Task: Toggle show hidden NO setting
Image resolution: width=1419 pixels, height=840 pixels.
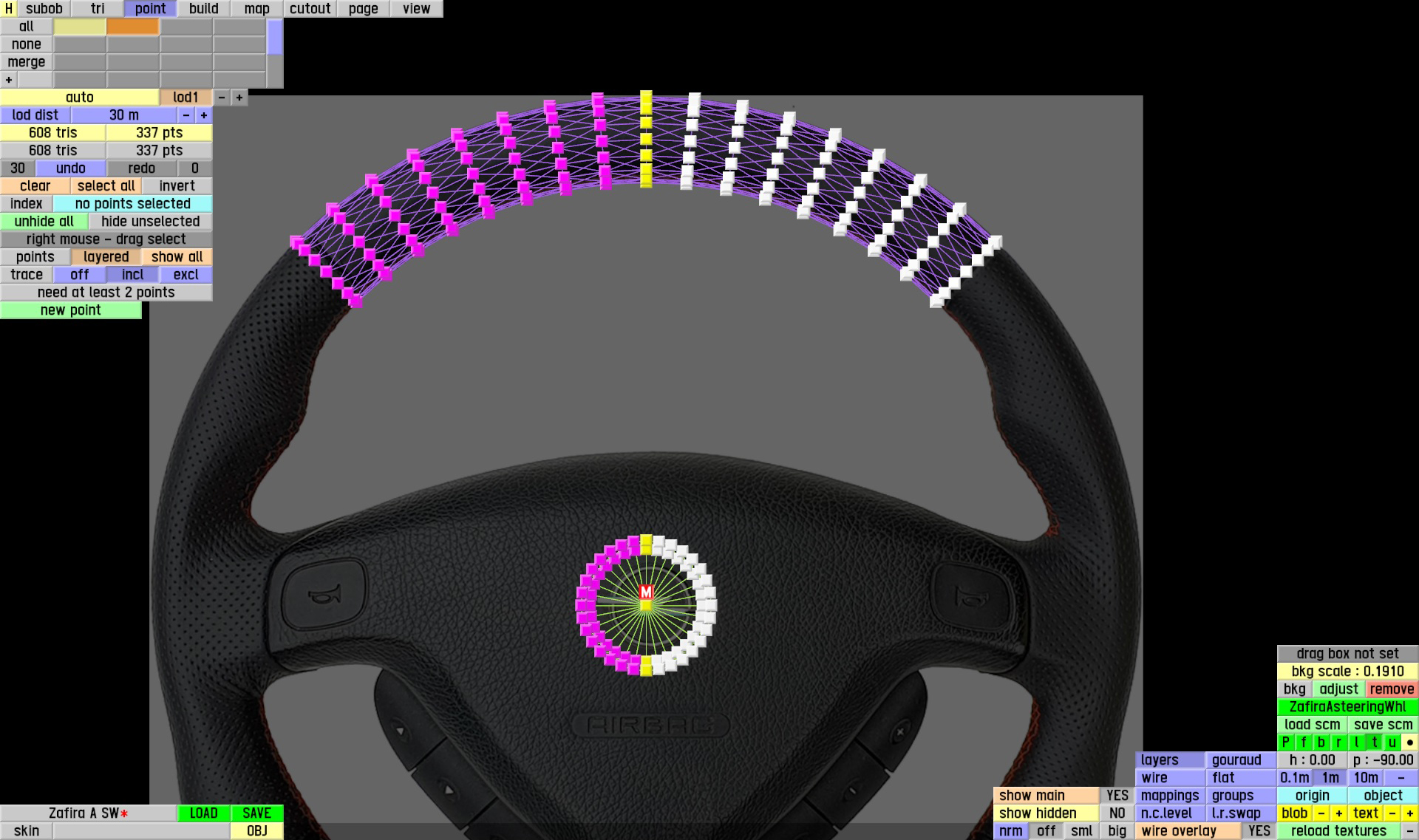Action: (1117, 813)
